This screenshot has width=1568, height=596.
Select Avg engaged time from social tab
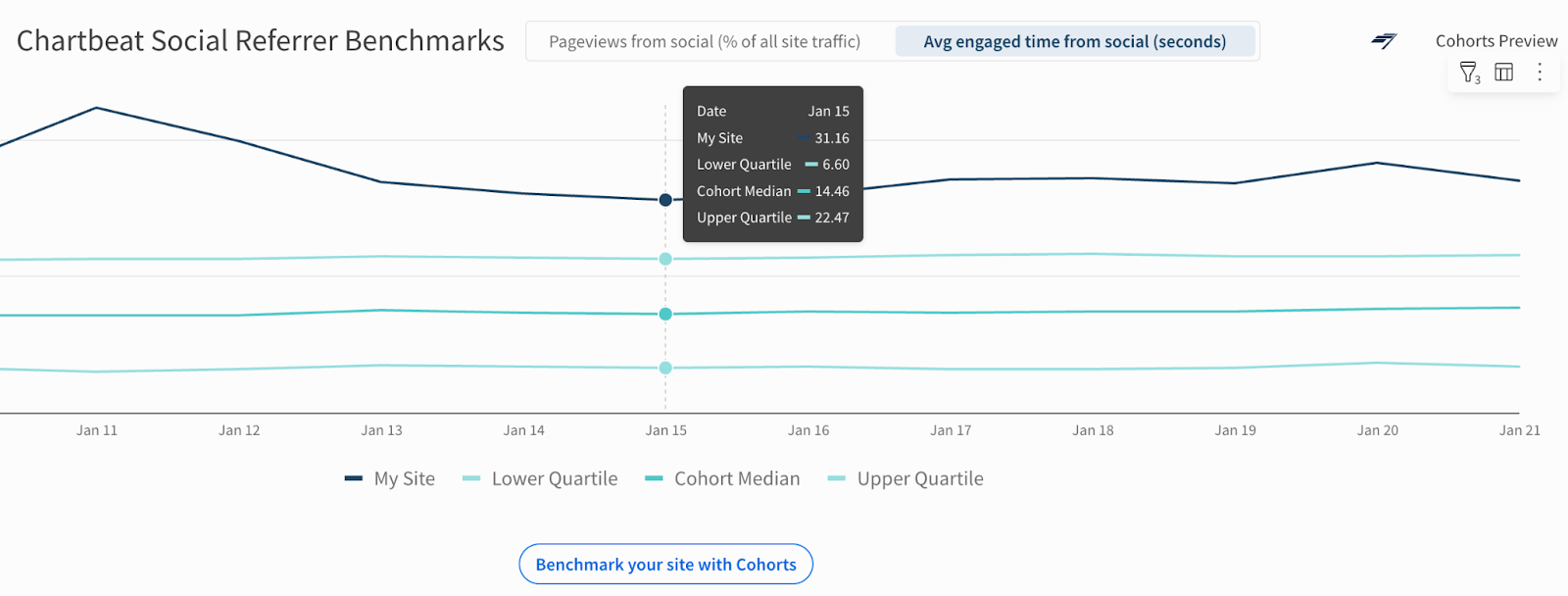1074,41
